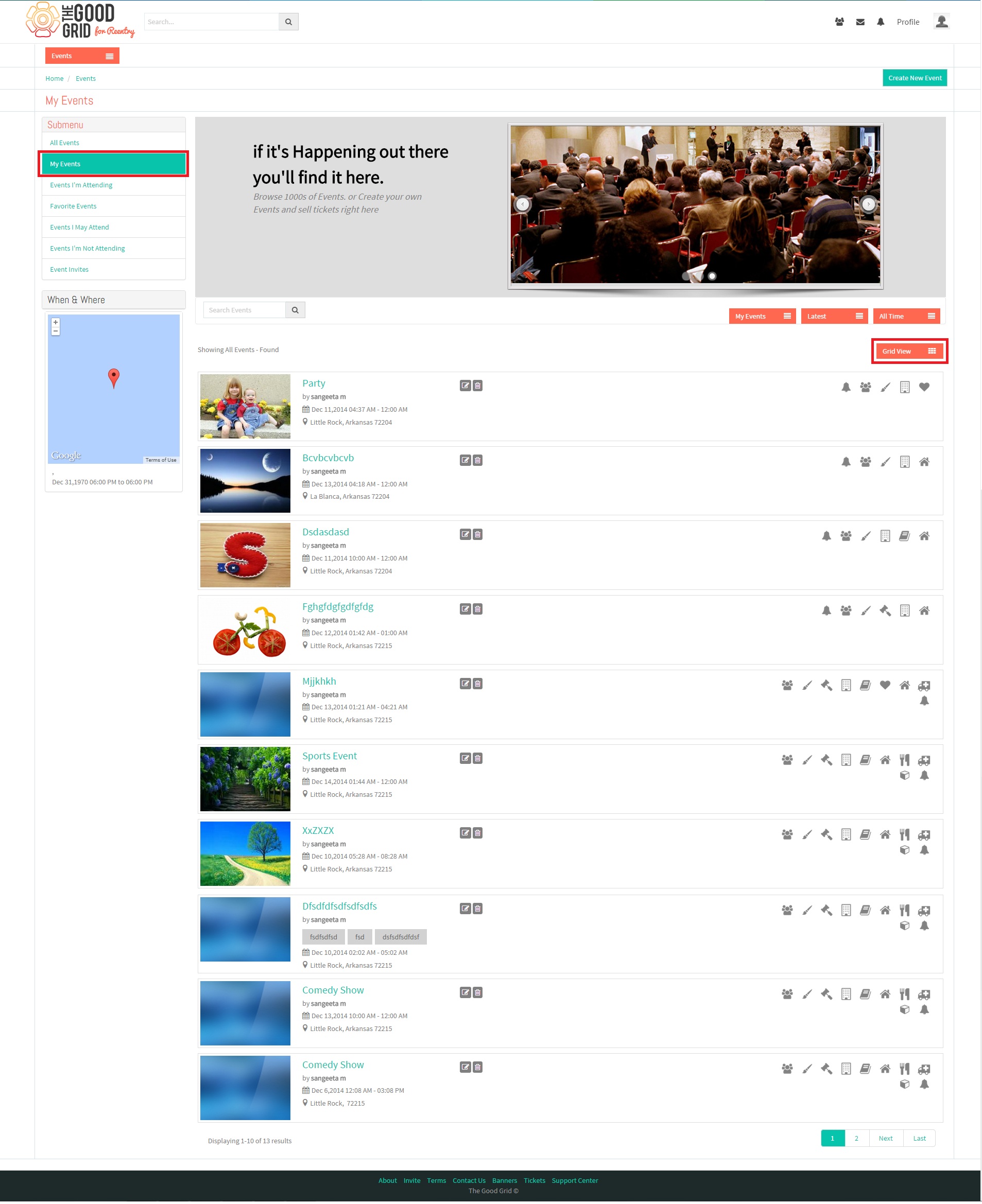Zoom in on the When & Where map
982x1204 pixels.
click(56, 322)
